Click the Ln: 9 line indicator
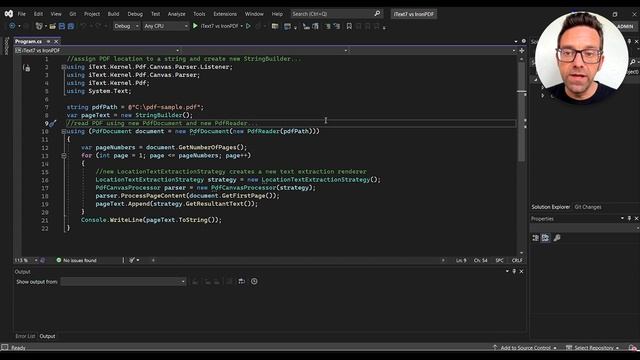The height and width of the screenshot is (360, 640). click(461, 260)
